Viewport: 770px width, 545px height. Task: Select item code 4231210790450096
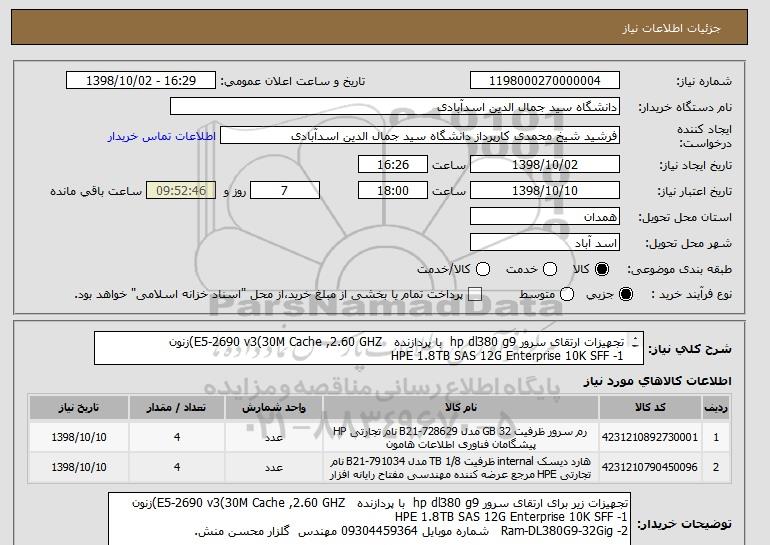[x=650, y=467]
